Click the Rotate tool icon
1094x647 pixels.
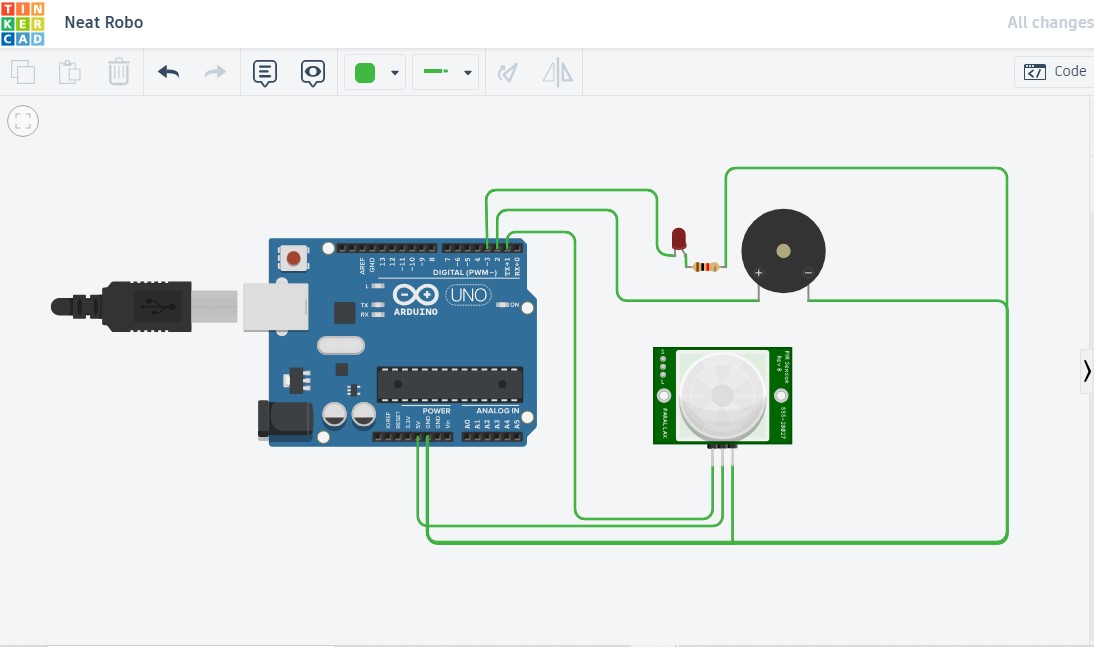(x=508, y=72)
